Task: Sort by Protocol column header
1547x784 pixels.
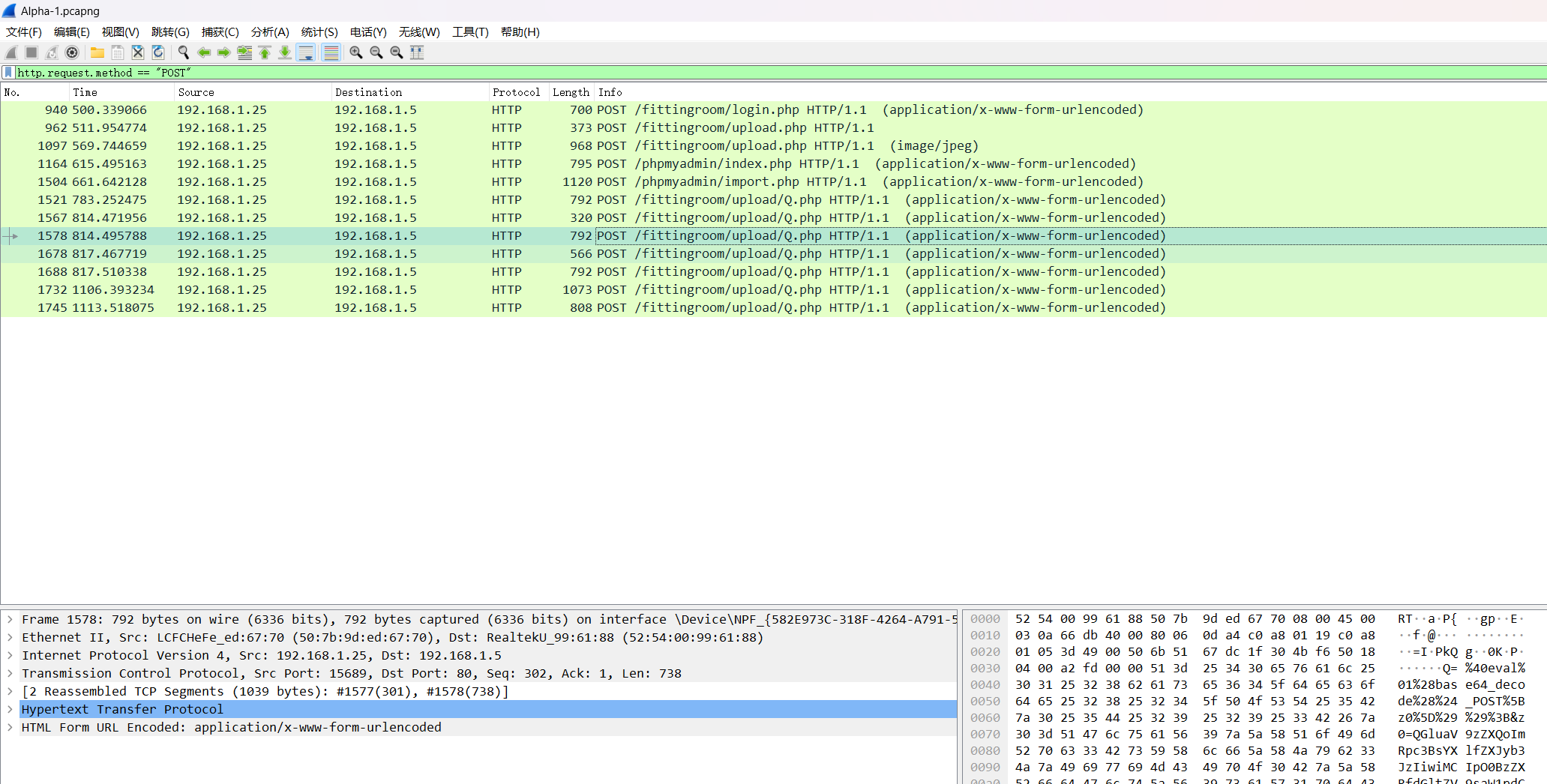Action: coord(519,92)
